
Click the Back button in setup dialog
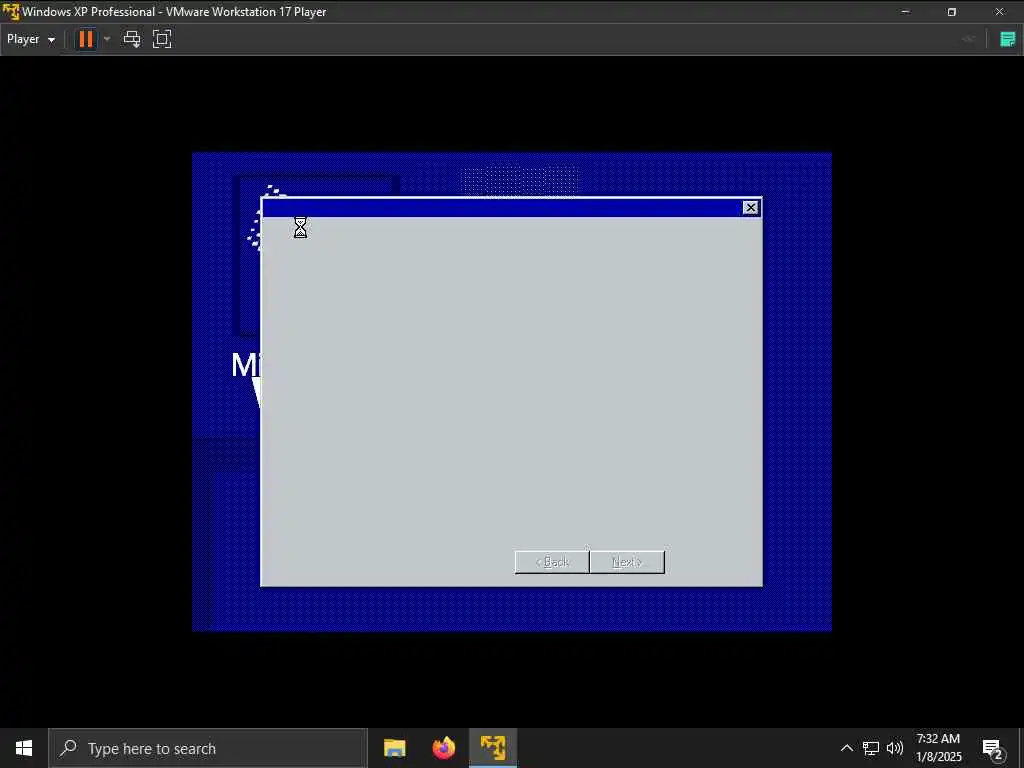click(552, 562)
